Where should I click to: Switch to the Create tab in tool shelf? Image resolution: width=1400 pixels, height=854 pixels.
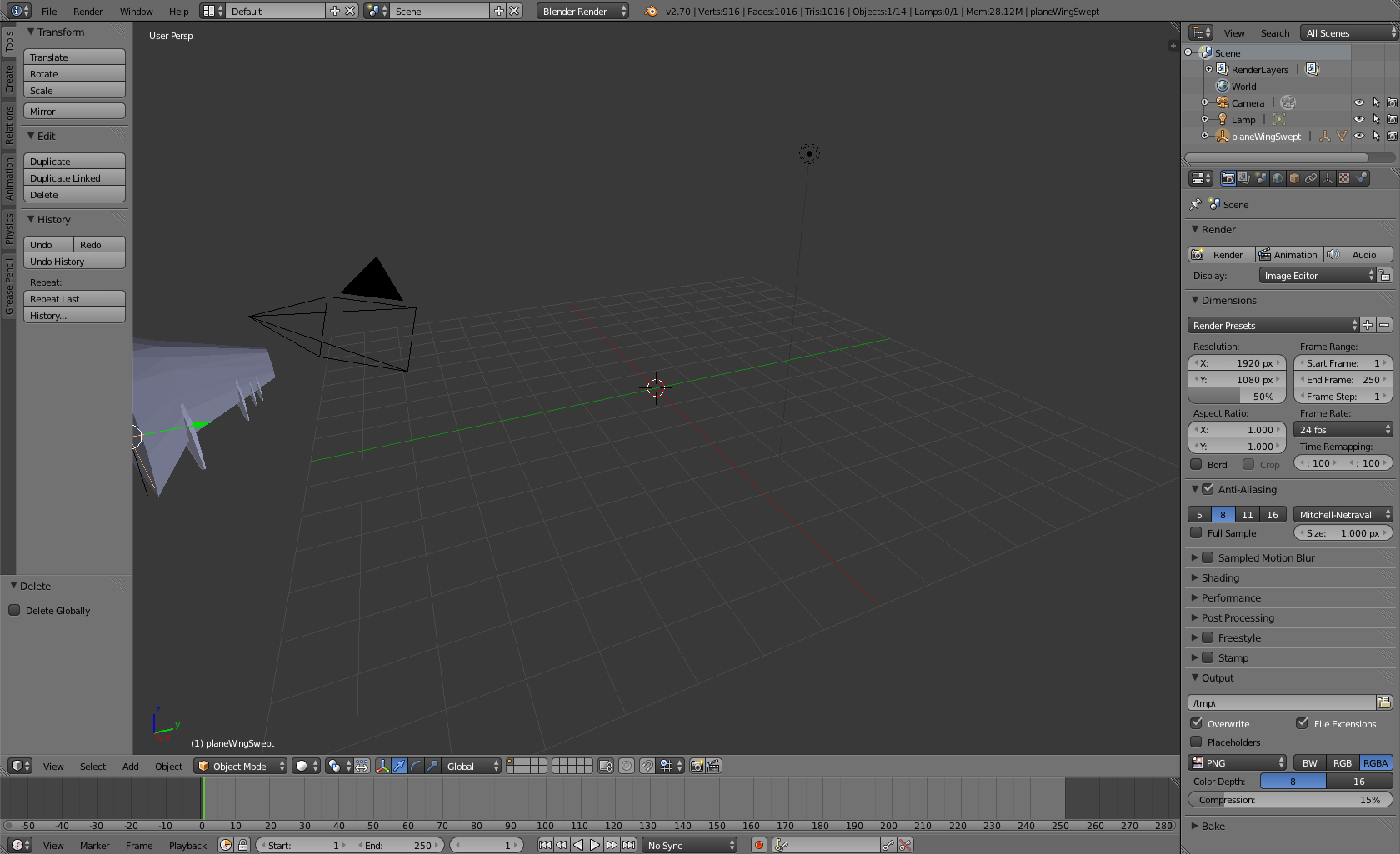[x=9, y=79]
